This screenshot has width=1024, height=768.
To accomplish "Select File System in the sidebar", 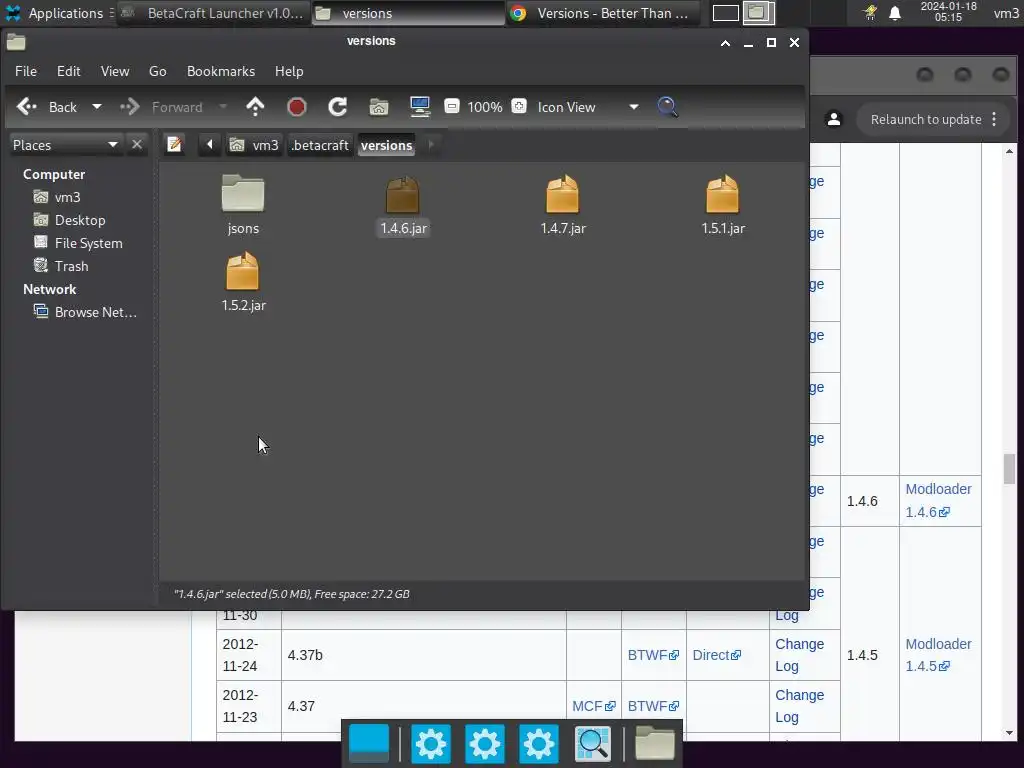I will click(x=88, y=243).
